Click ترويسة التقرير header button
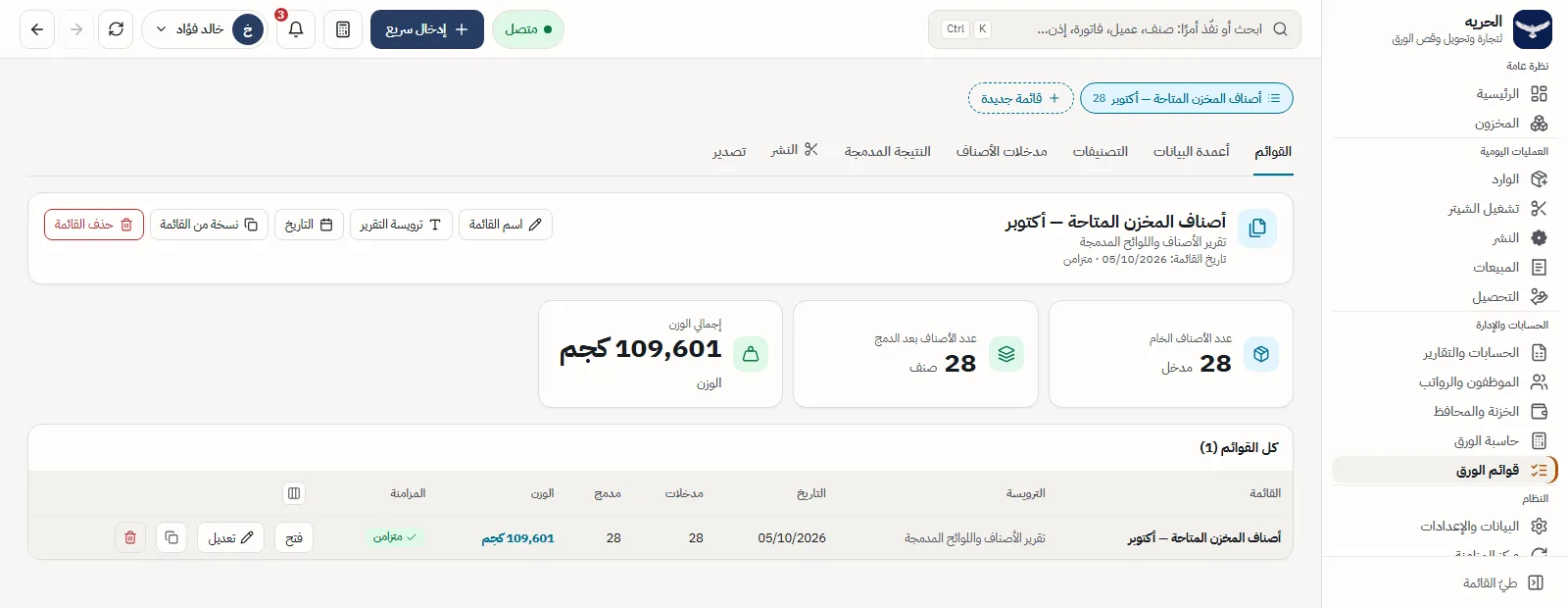1568x608 pixels. pyautogui.click(x=401, y=225)
